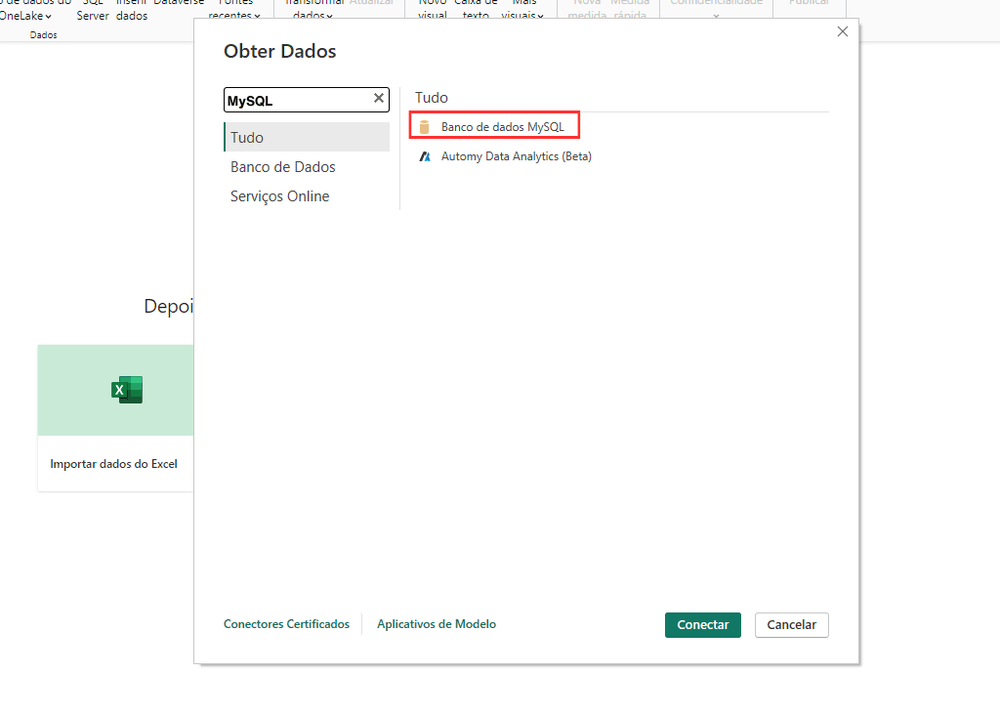Image resolution: width=1000 pixels, height=721 pixels.
Task: Open the Conectores Certificados link
Action: 287,624
